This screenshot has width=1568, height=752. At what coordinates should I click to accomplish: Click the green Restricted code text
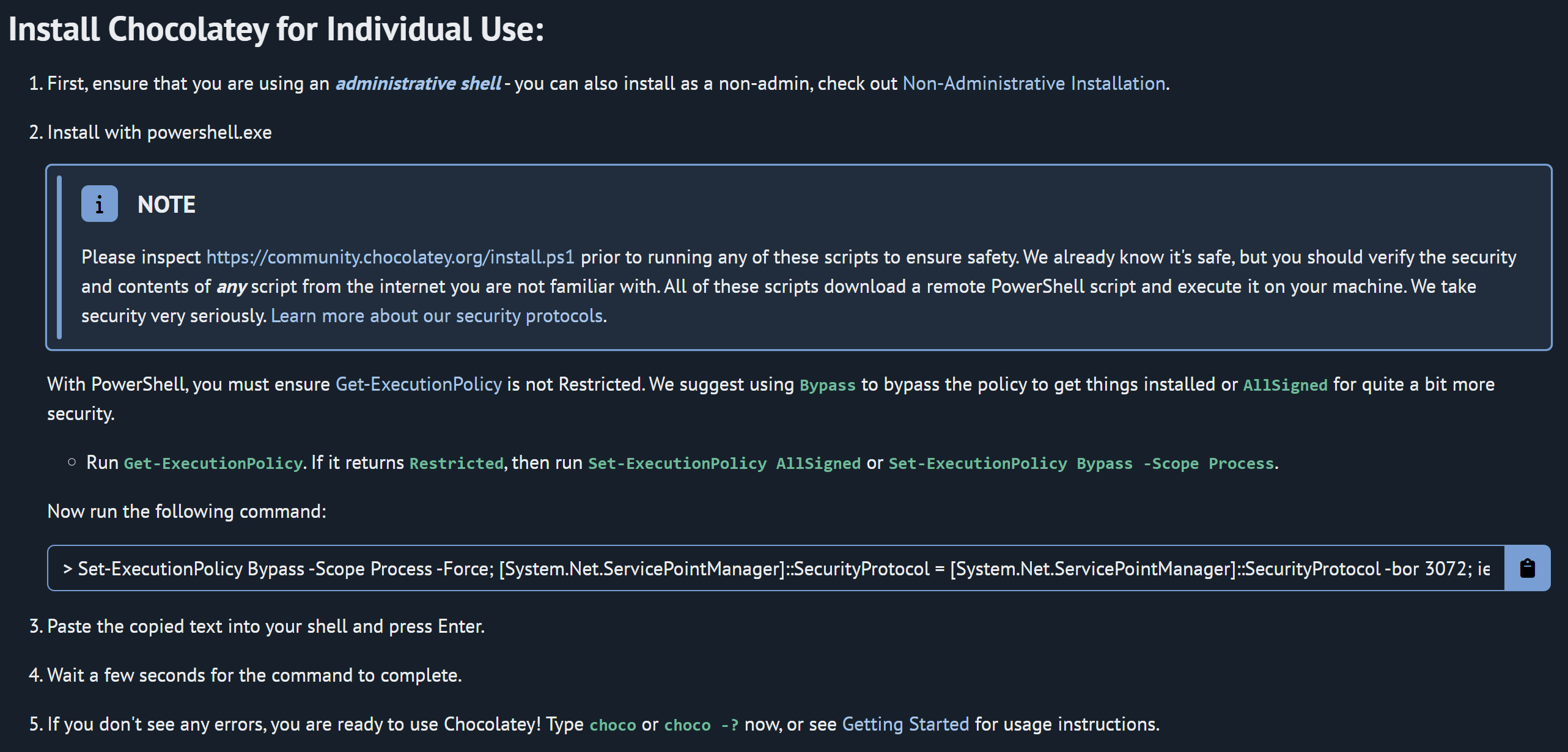pos(456,463)
